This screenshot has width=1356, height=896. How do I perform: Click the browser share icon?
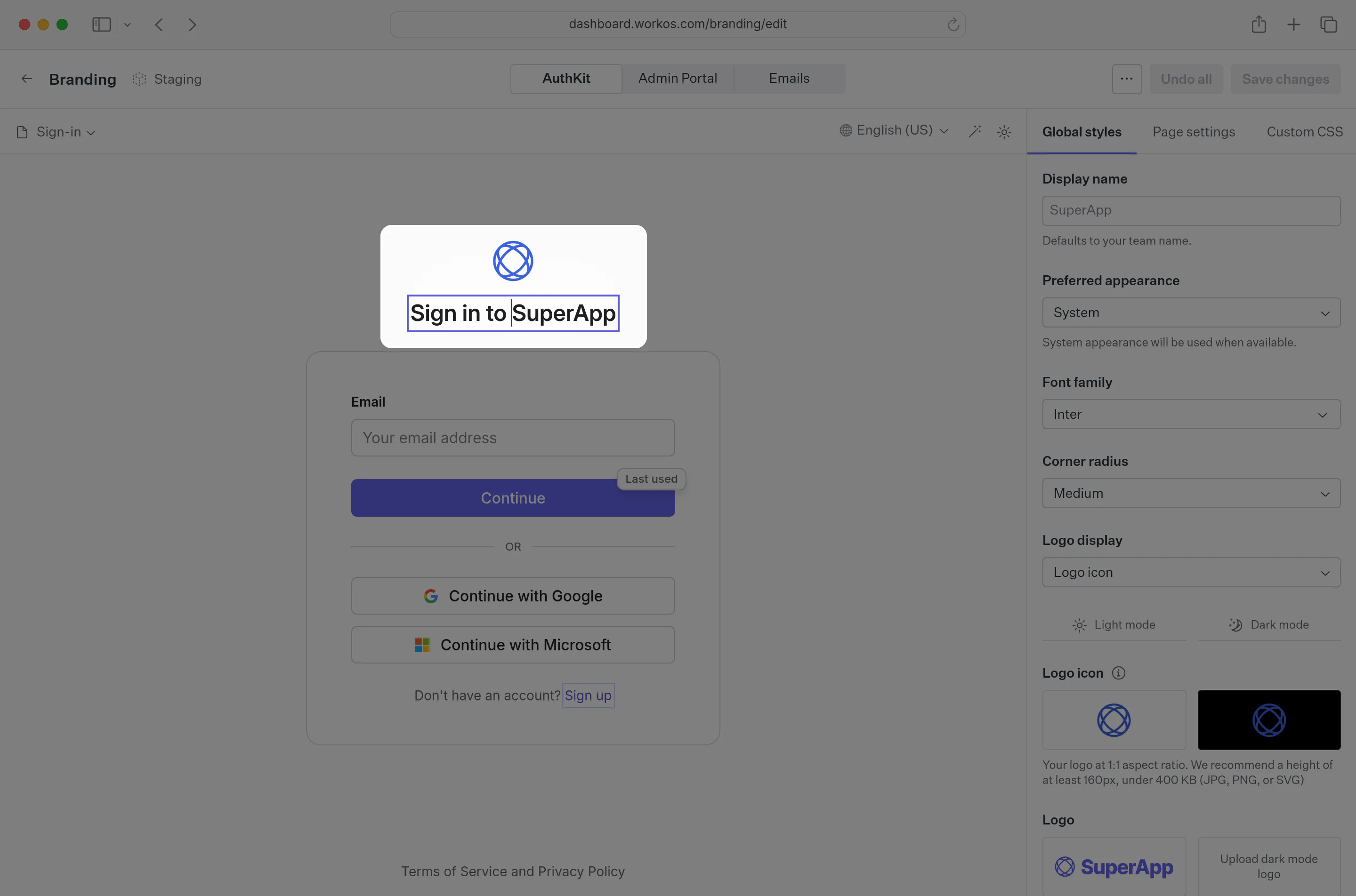pos(1258,24)
